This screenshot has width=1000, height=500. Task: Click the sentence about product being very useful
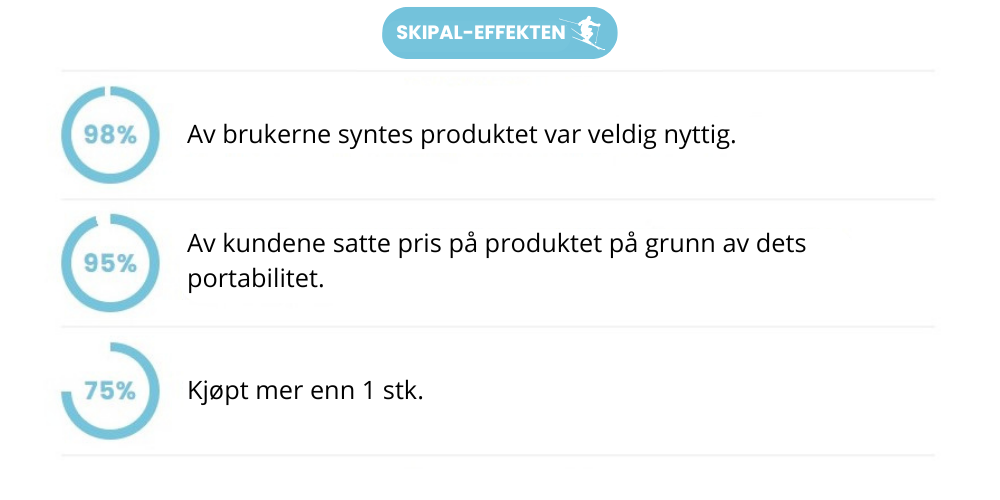(x=461, y=135)
